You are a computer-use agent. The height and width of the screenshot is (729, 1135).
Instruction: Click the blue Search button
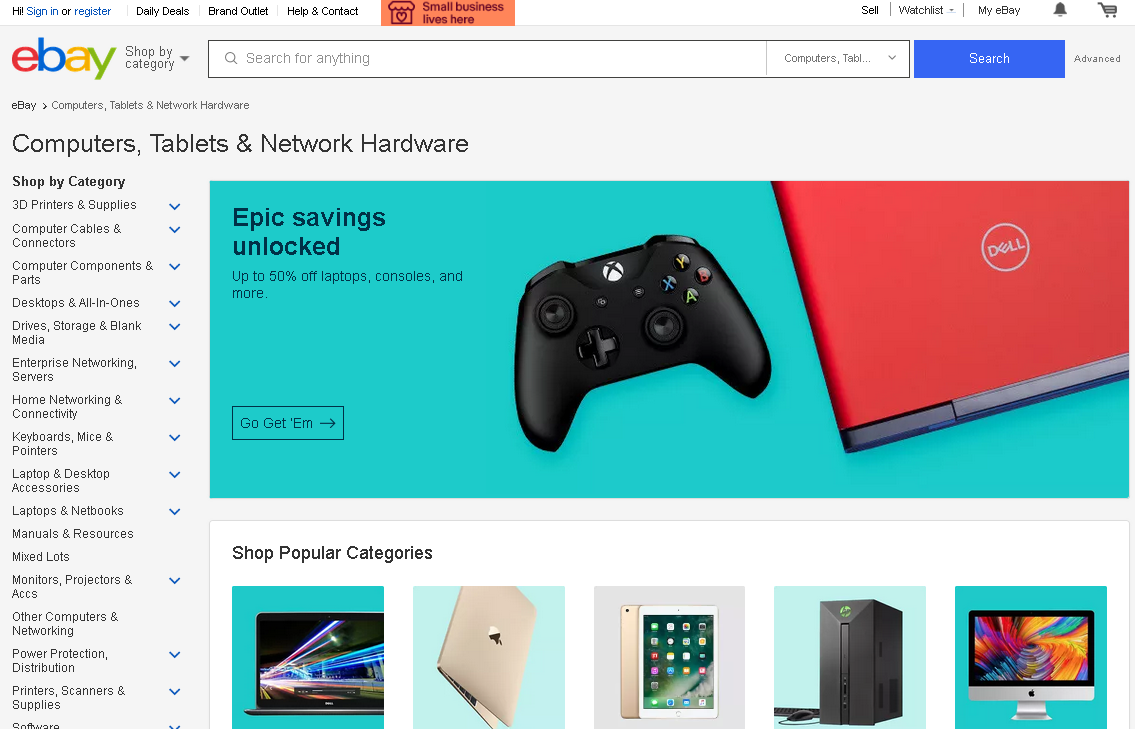click(x=989, y=59)
